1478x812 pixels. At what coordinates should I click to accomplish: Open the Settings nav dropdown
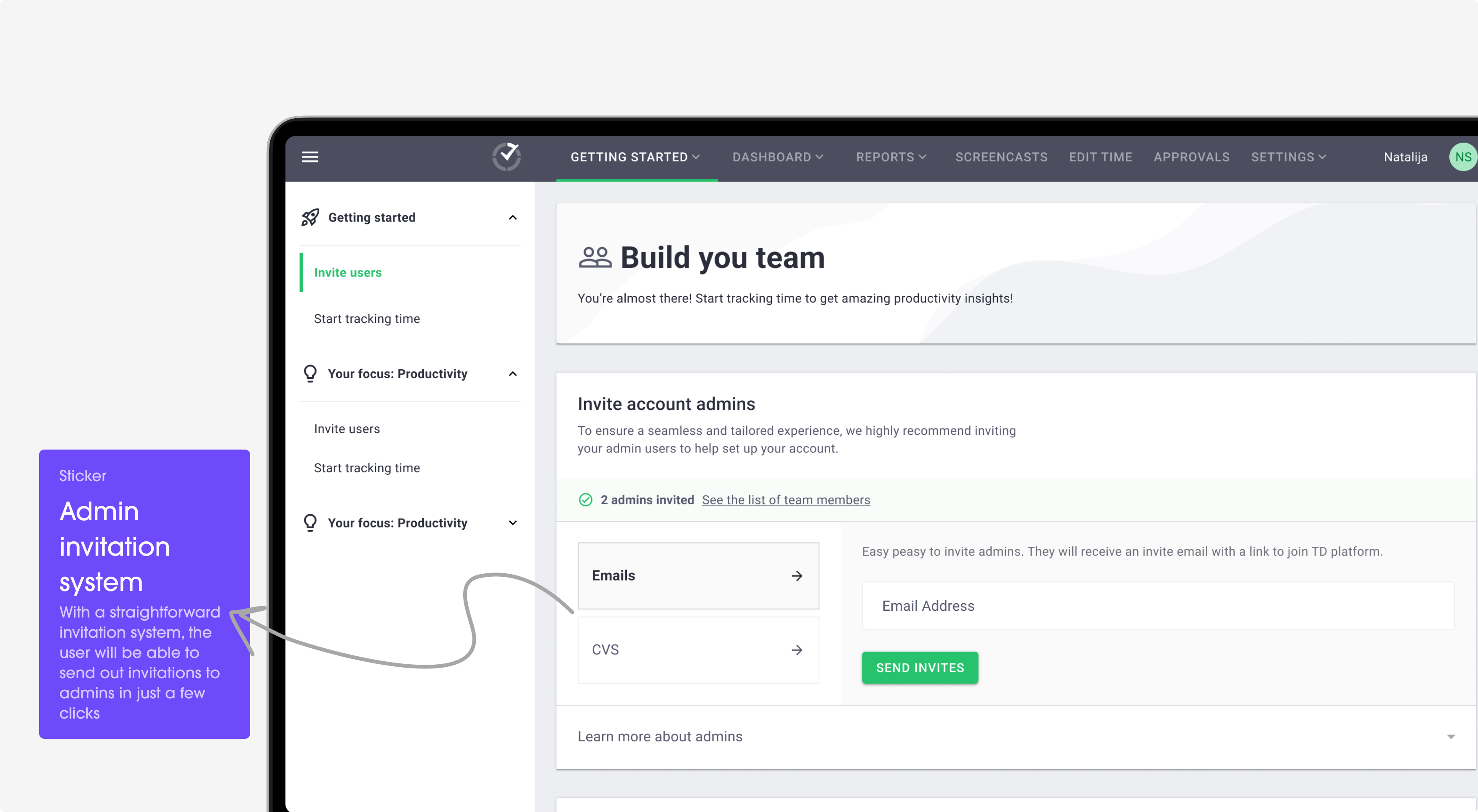[1288, 157]
